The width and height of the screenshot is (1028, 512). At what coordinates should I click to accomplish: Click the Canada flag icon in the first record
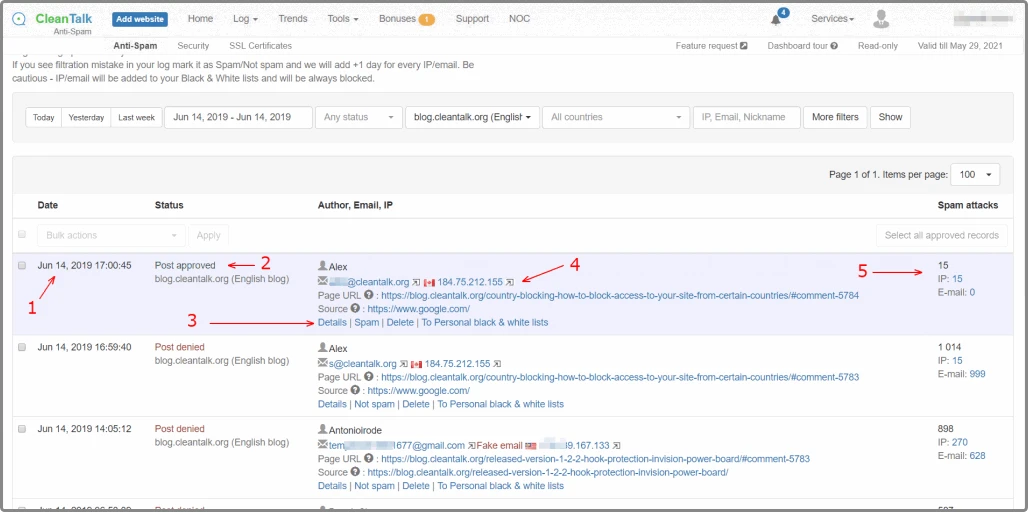(x=430, y=283)
